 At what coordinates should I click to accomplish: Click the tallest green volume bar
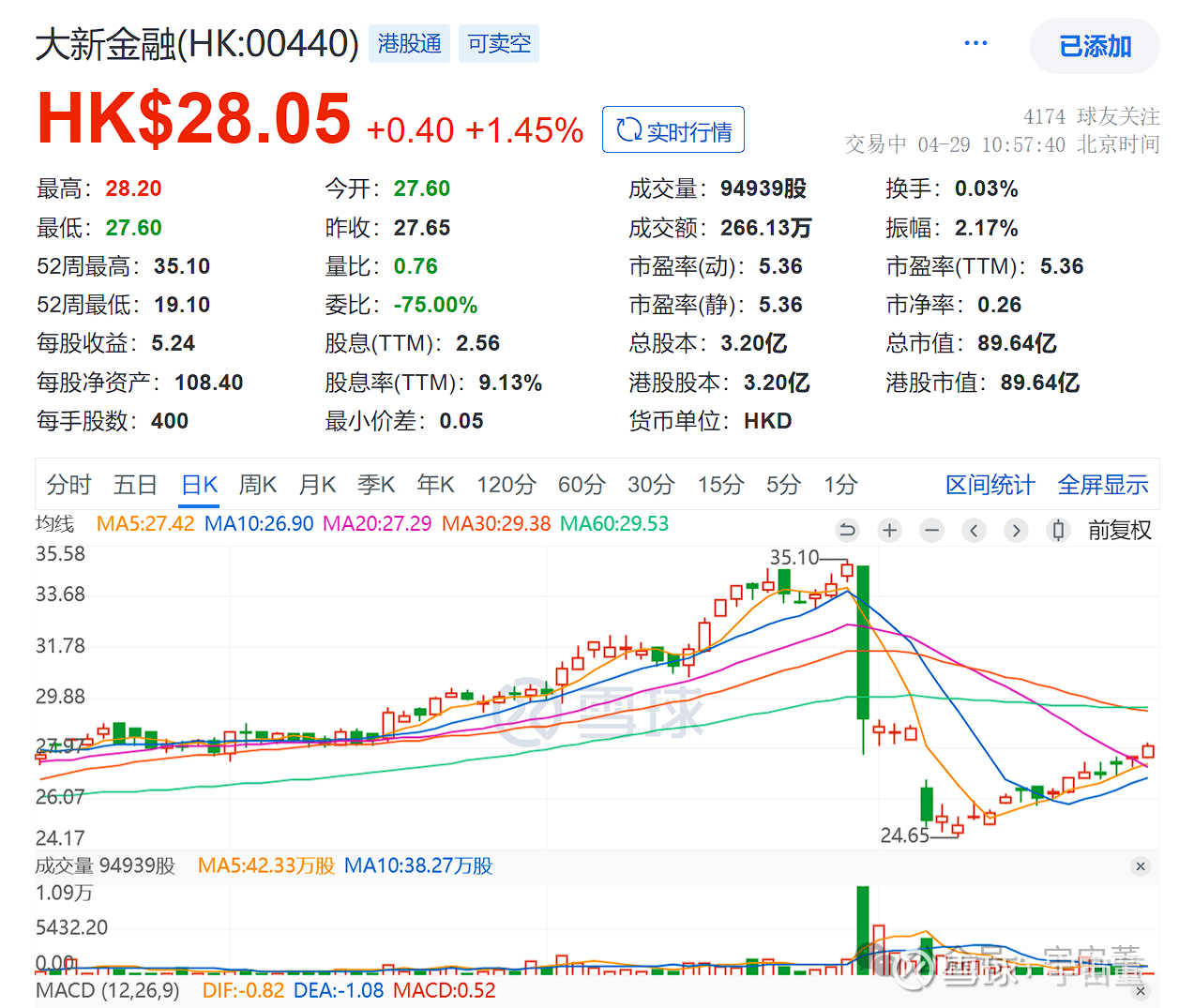(x=863, y=930)
